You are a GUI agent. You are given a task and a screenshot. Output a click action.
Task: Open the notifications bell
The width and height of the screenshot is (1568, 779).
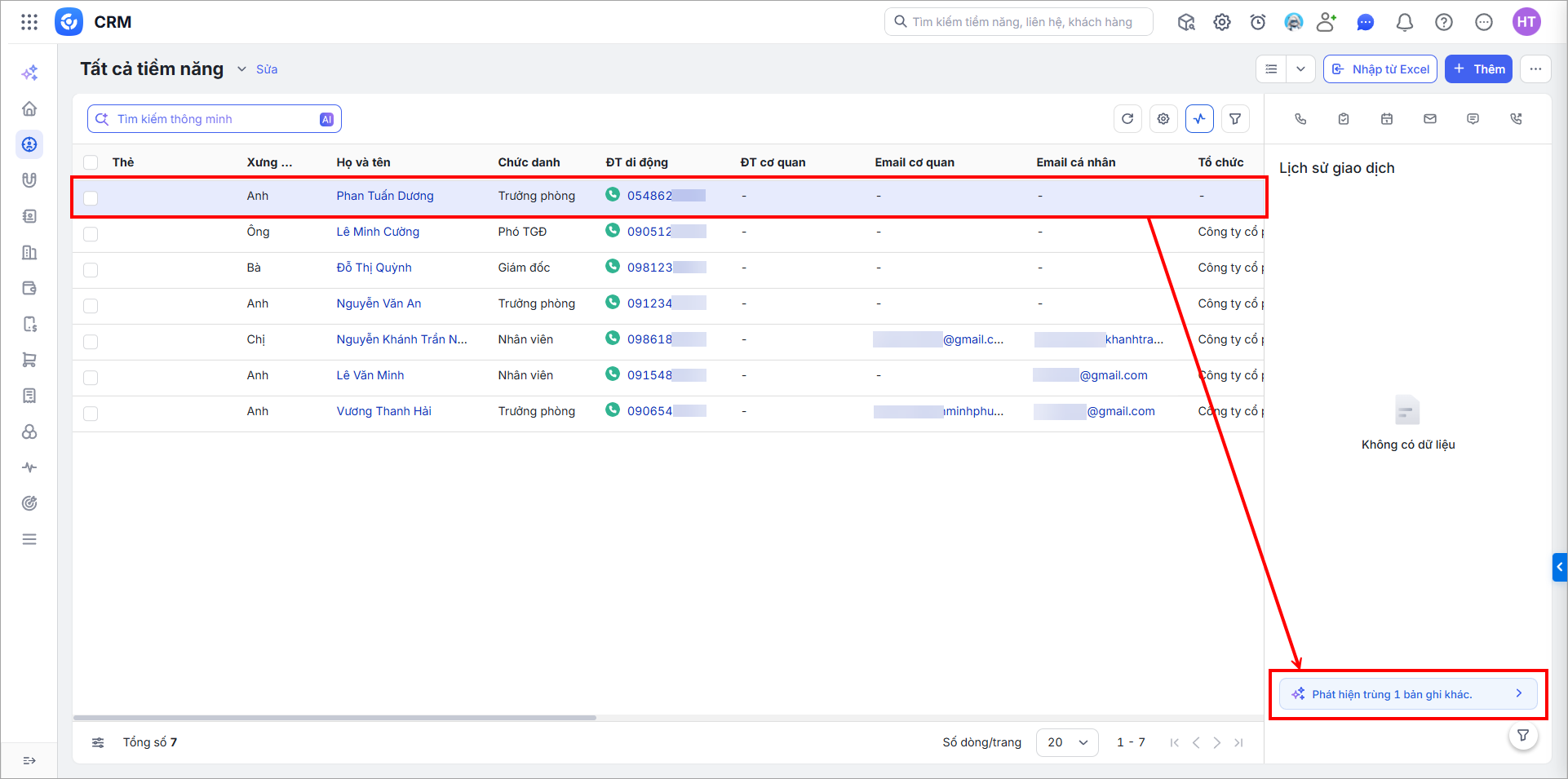click(x=1405, y=22)
